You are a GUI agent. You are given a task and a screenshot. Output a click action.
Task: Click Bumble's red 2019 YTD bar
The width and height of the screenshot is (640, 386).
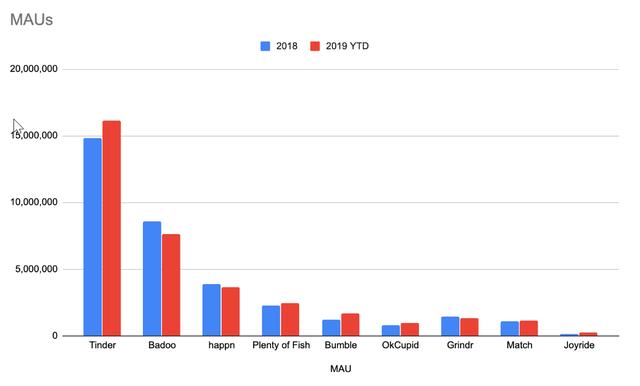coord(350,325)
